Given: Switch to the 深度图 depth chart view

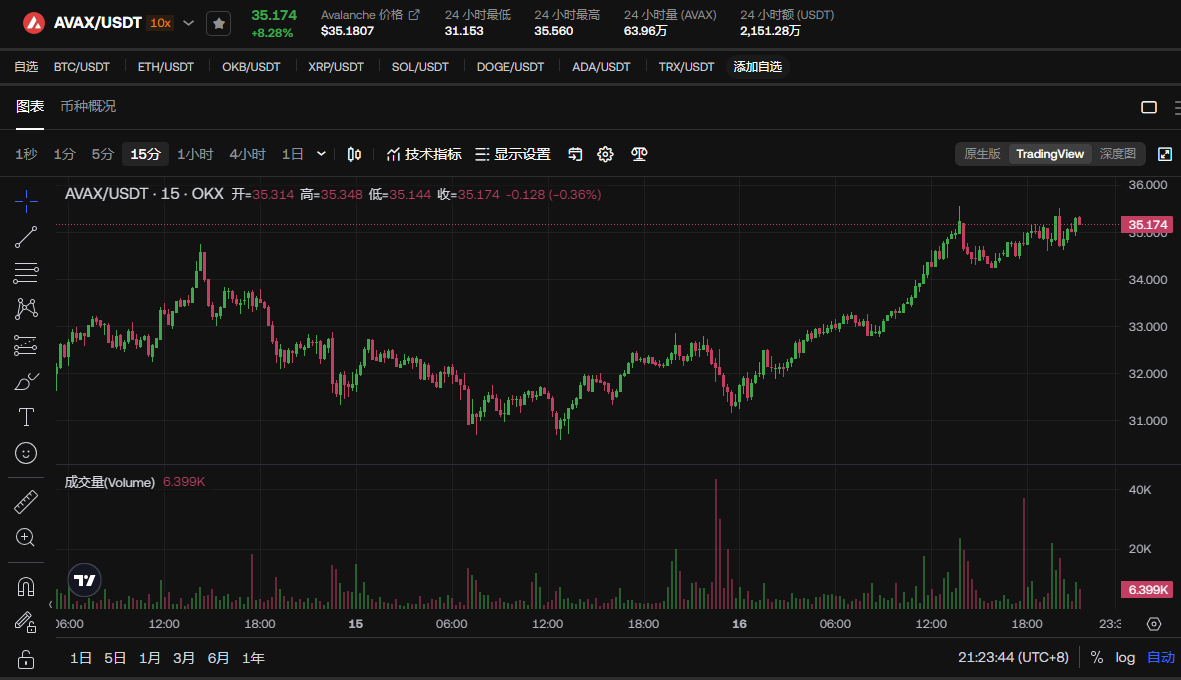Looking at the screenshot, I should click(x=1118, y=154).
